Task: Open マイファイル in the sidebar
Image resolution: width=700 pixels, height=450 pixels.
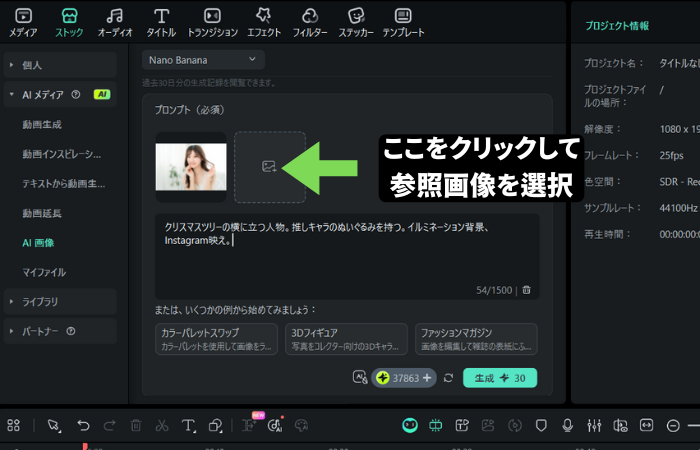Action: point(44,272)
